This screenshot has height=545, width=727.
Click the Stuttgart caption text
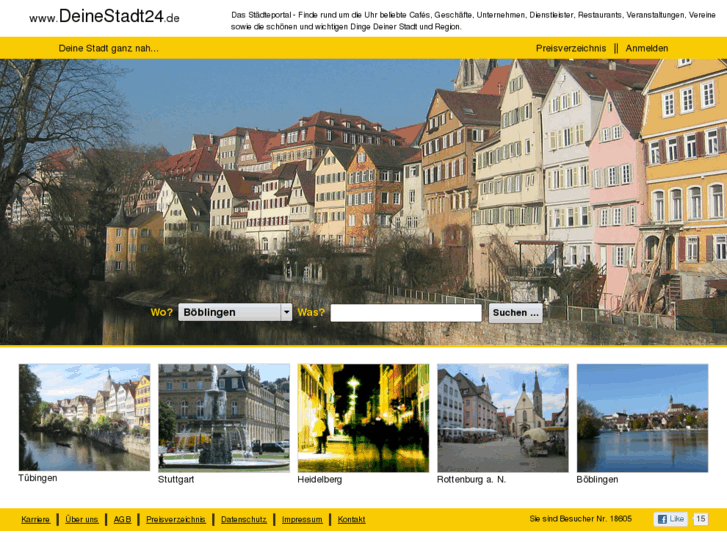pos(176,480)
